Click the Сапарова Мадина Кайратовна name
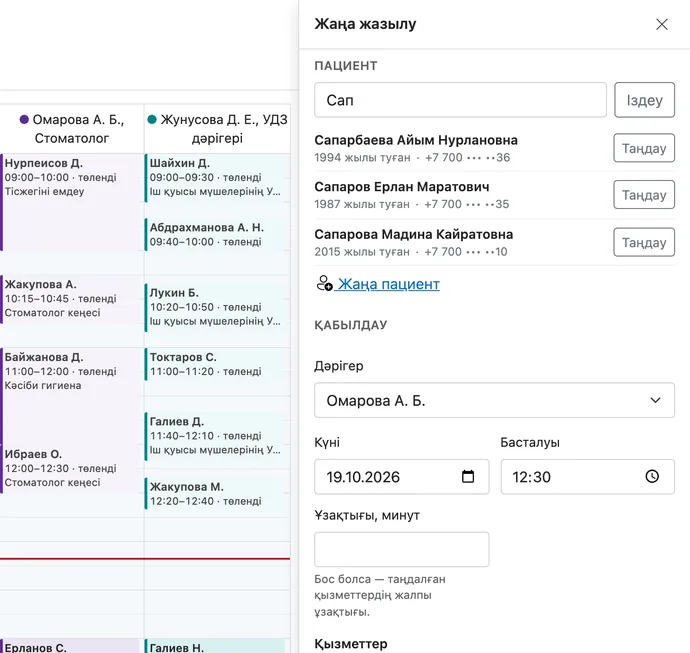This screenshot has width=690, height=653. tap(414, 235)
